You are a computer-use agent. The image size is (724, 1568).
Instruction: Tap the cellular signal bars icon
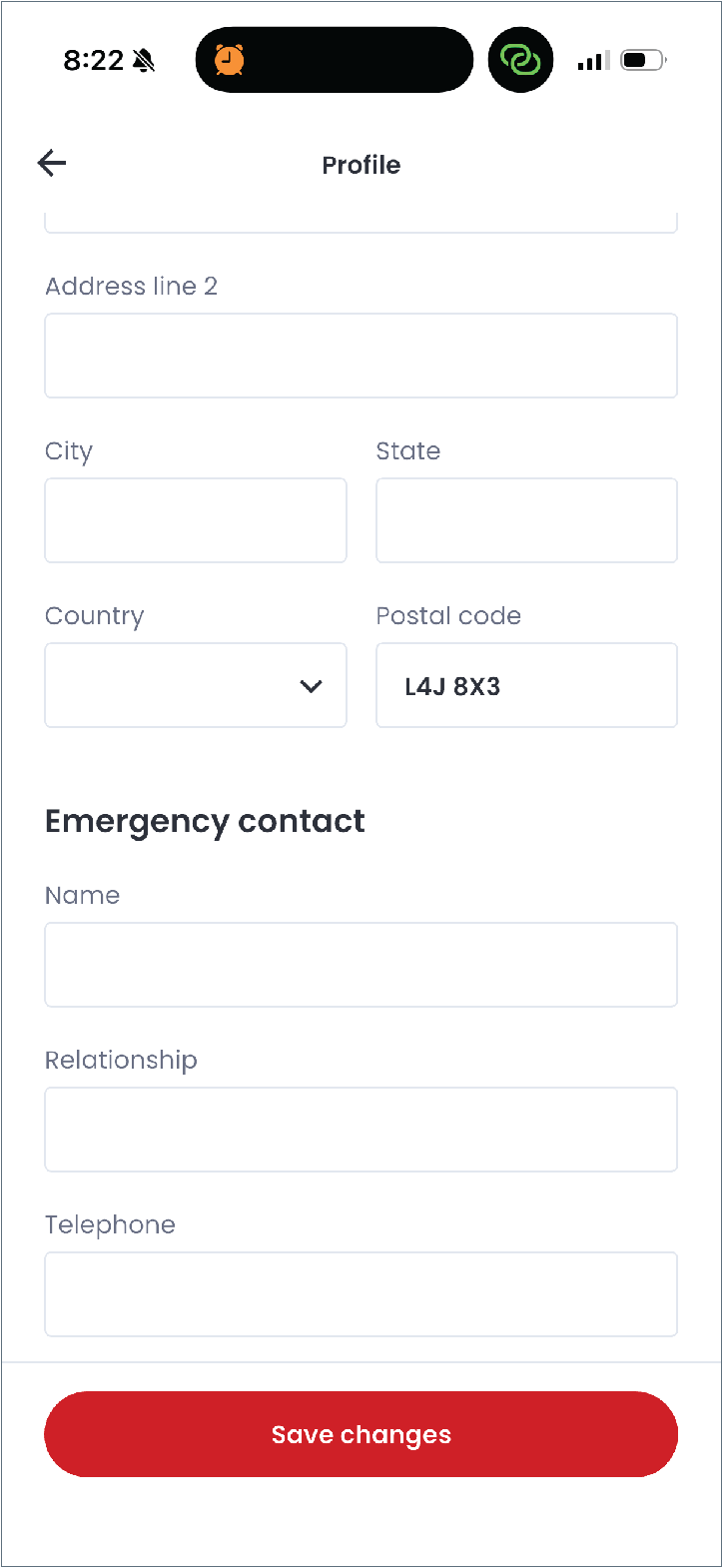(593, 61)
